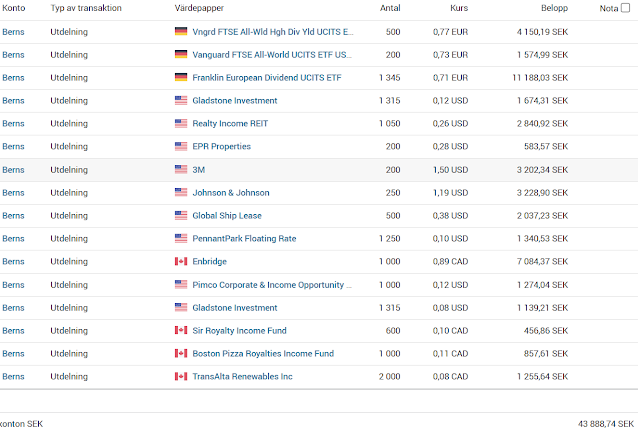Open the Franklin European Dividend UCITS ETF link
The height and width of the screenshot is (430, 640).
tap(267, 78)
